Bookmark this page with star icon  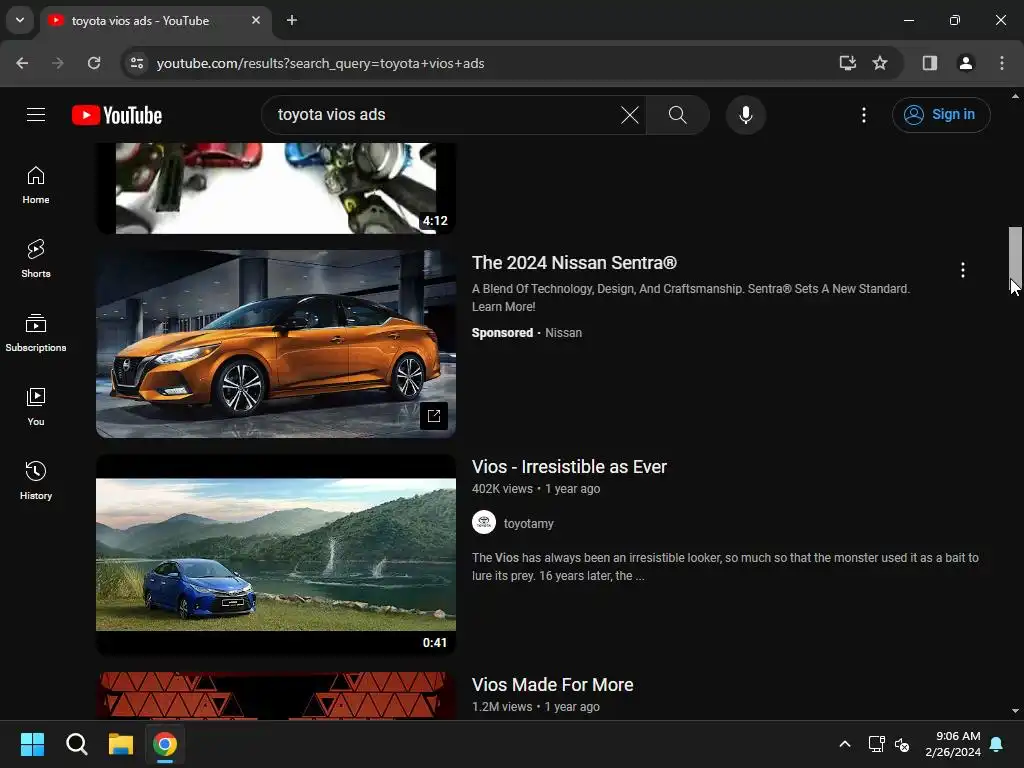880,63
